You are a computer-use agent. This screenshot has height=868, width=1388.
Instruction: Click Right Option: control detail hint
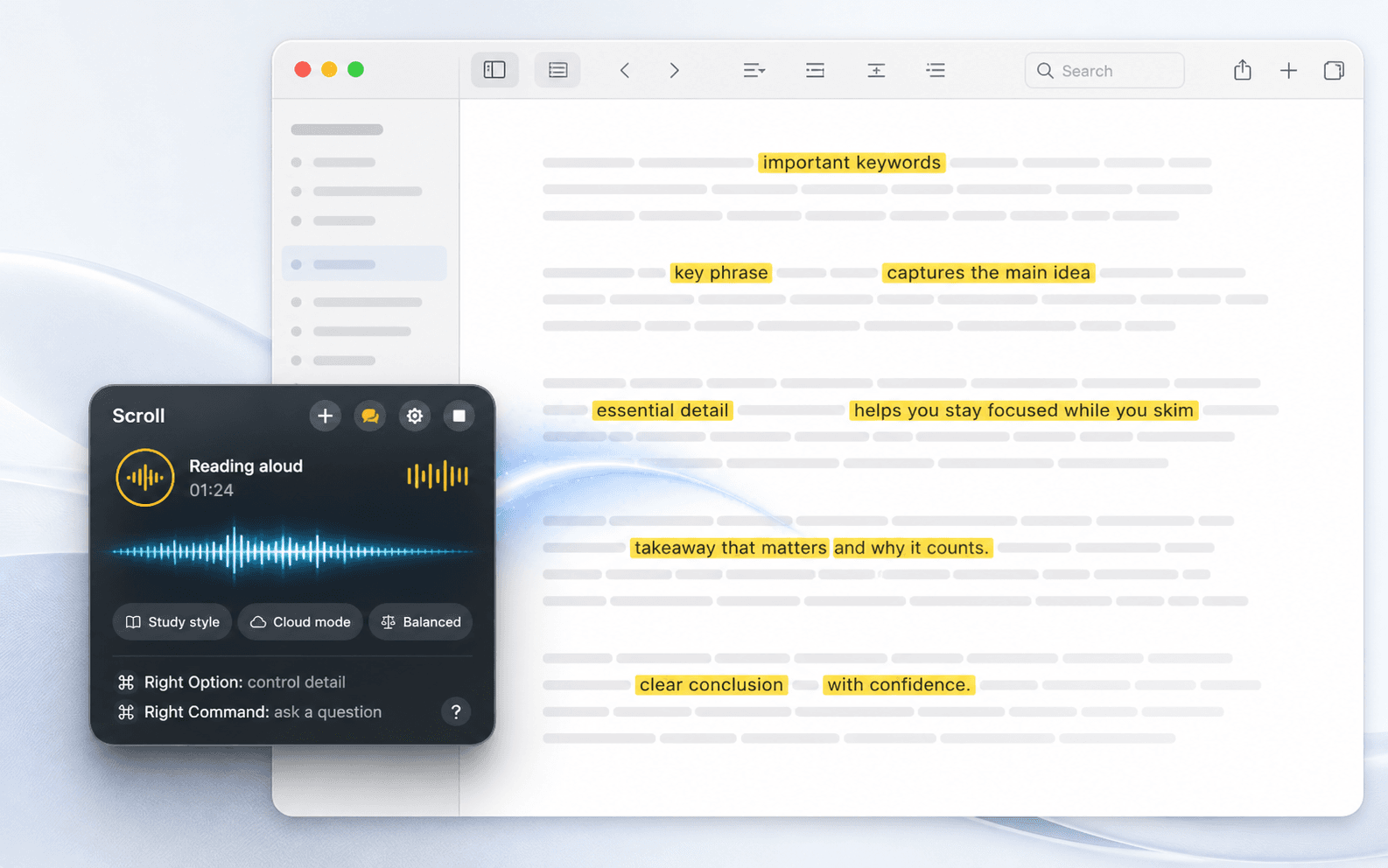pyautogui.click(x=233, y=682)
